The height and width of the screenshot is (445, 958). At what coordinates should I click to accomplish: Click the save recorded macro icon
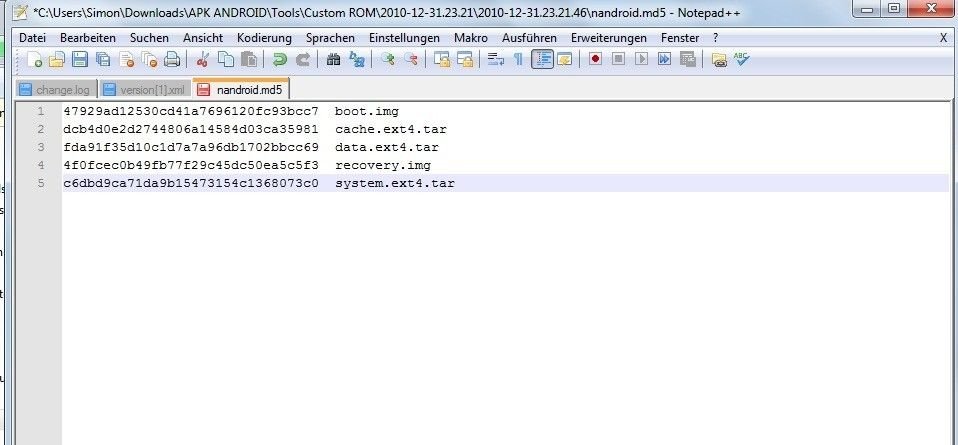688,59
